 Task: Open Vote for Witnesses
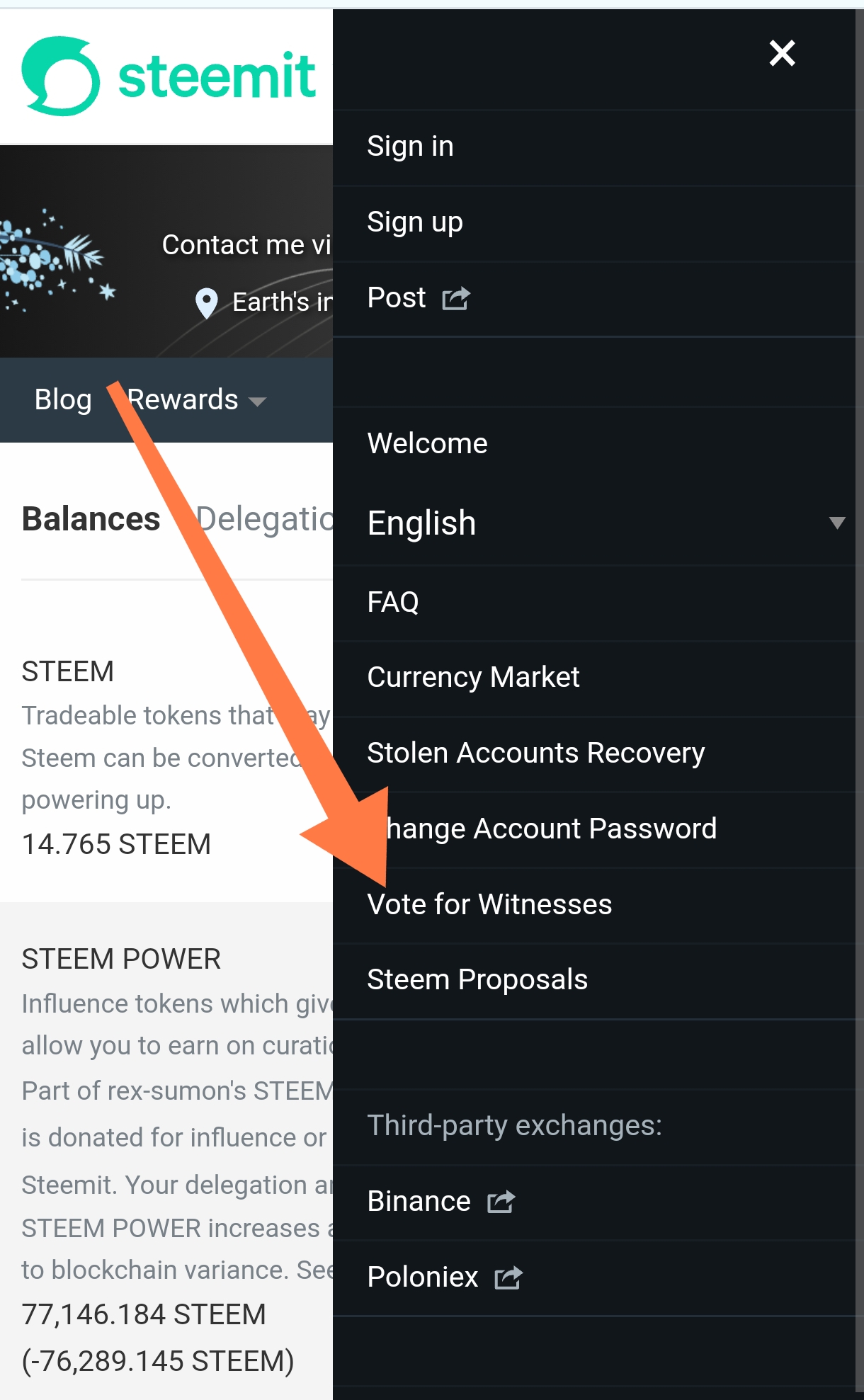coord(489,904)
